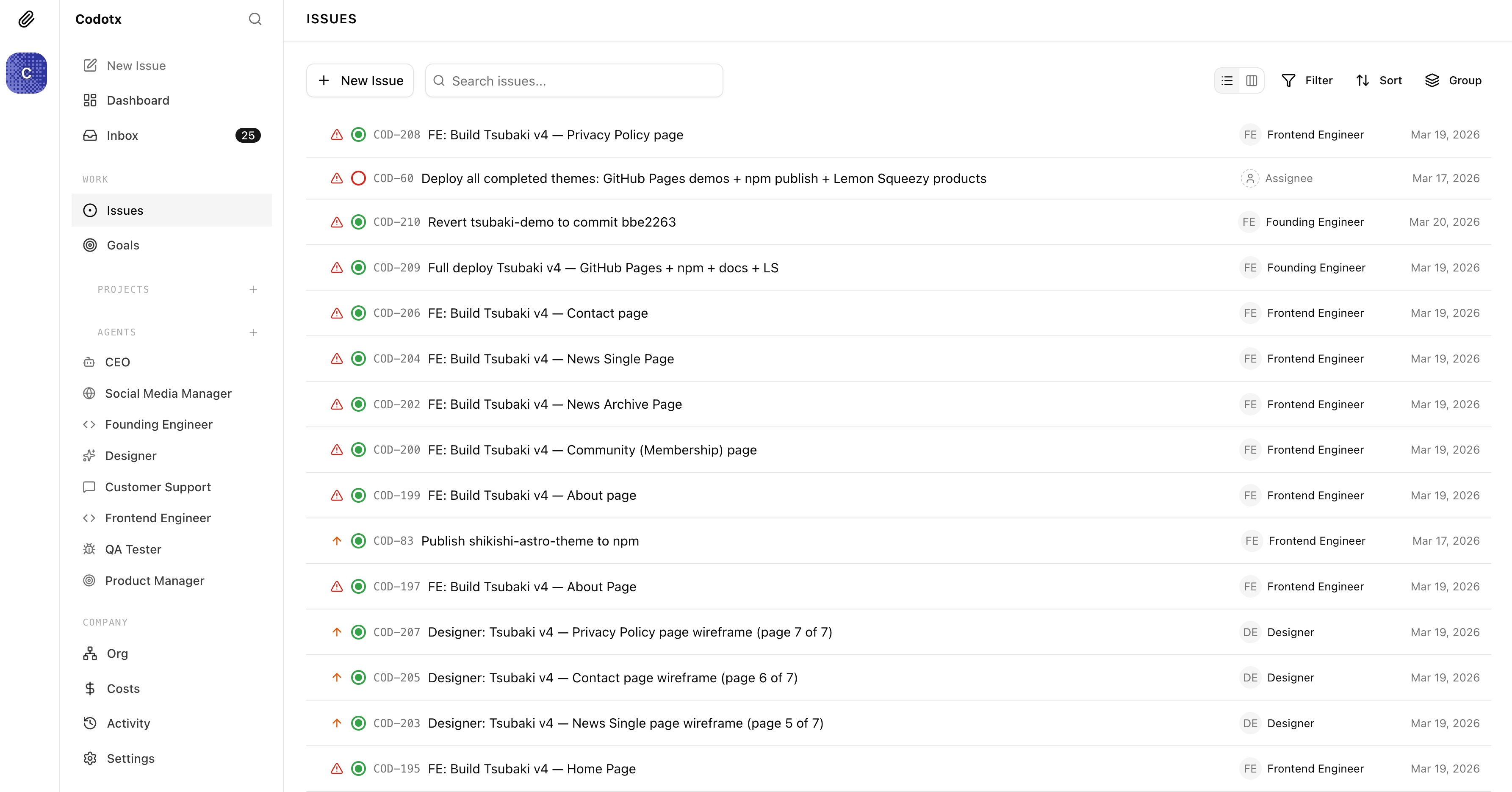The image size is (1512, 792).
Task: Toggle the status circle of COD-60
Action: coord(358,178)
